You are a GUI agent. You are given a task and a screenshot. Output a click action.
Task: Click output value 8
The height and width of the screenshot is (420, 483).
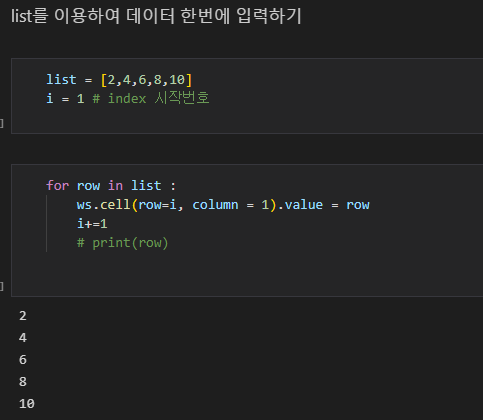(x=23, y=382)
